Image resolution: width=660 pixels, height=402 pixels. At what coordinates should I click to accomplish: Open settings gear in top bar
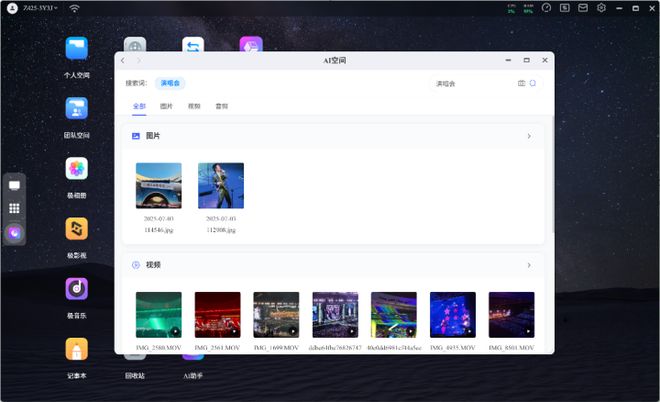(x=602, y=8)
